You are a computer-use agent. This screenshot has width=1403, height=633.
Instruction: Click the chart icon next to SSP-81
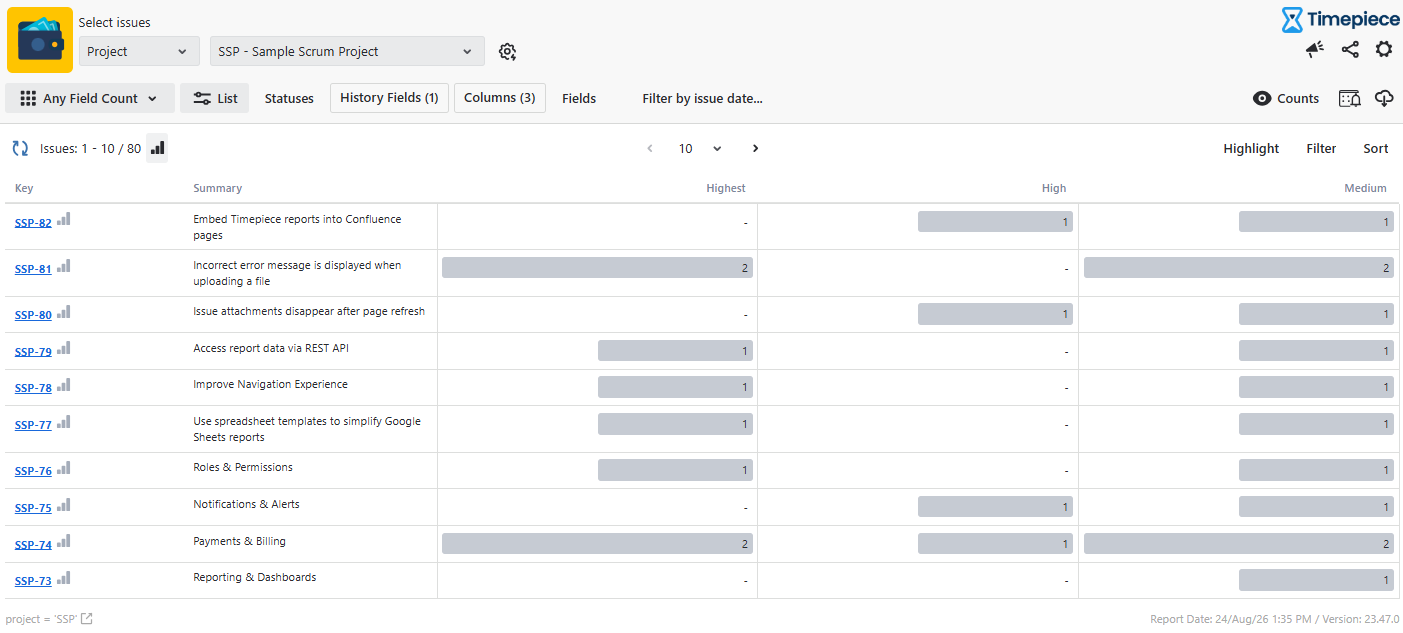click(x=64, y=266)
